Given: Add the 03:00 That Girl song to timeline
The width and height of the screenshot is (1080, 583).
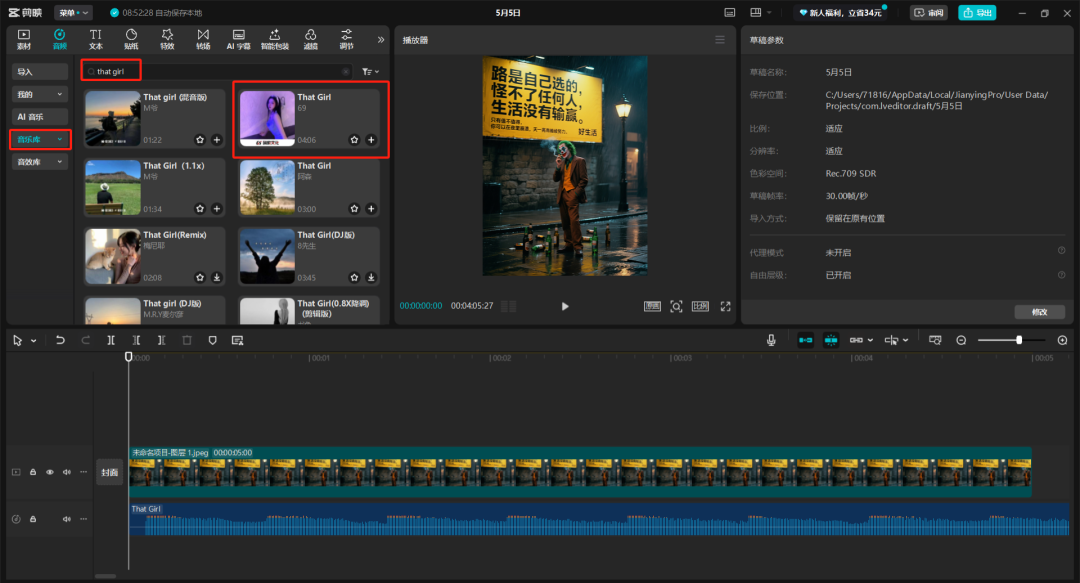Looking at the screenshot, I should (371, 209).
